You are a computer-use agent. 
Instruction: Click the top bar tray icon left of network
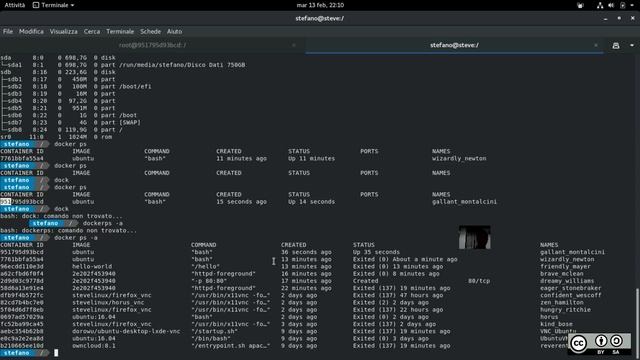tap(580, 5)
